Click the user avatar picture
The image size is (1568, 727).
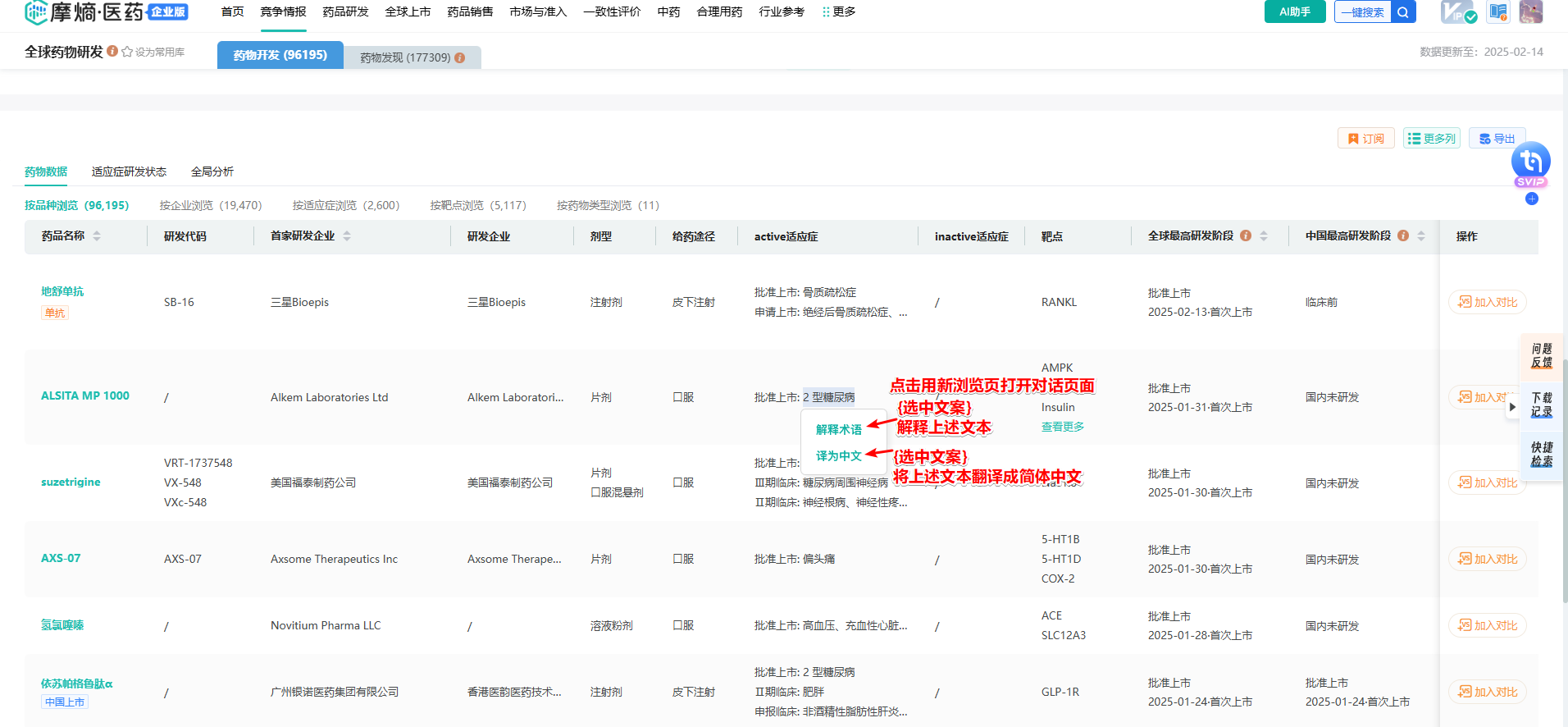click(x=1530, y=12)
